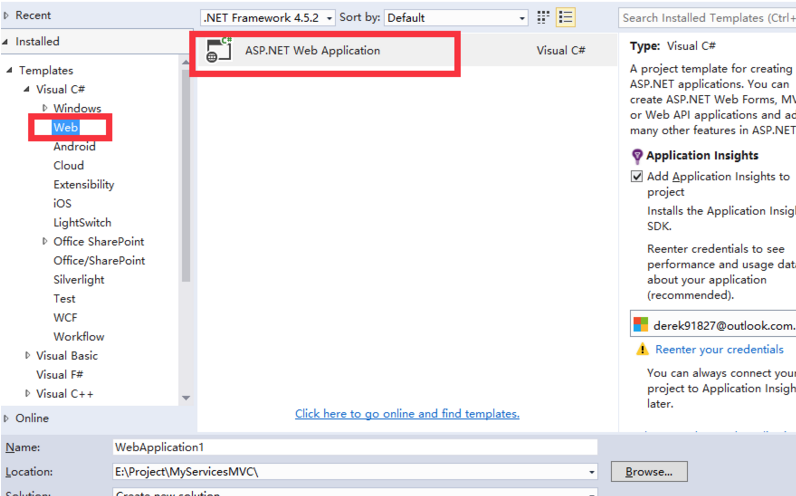Image resolution: width=796 pixels, height=496 pixels.
Task: Switch to medium icons list view
Action: (x=566, y=17)
